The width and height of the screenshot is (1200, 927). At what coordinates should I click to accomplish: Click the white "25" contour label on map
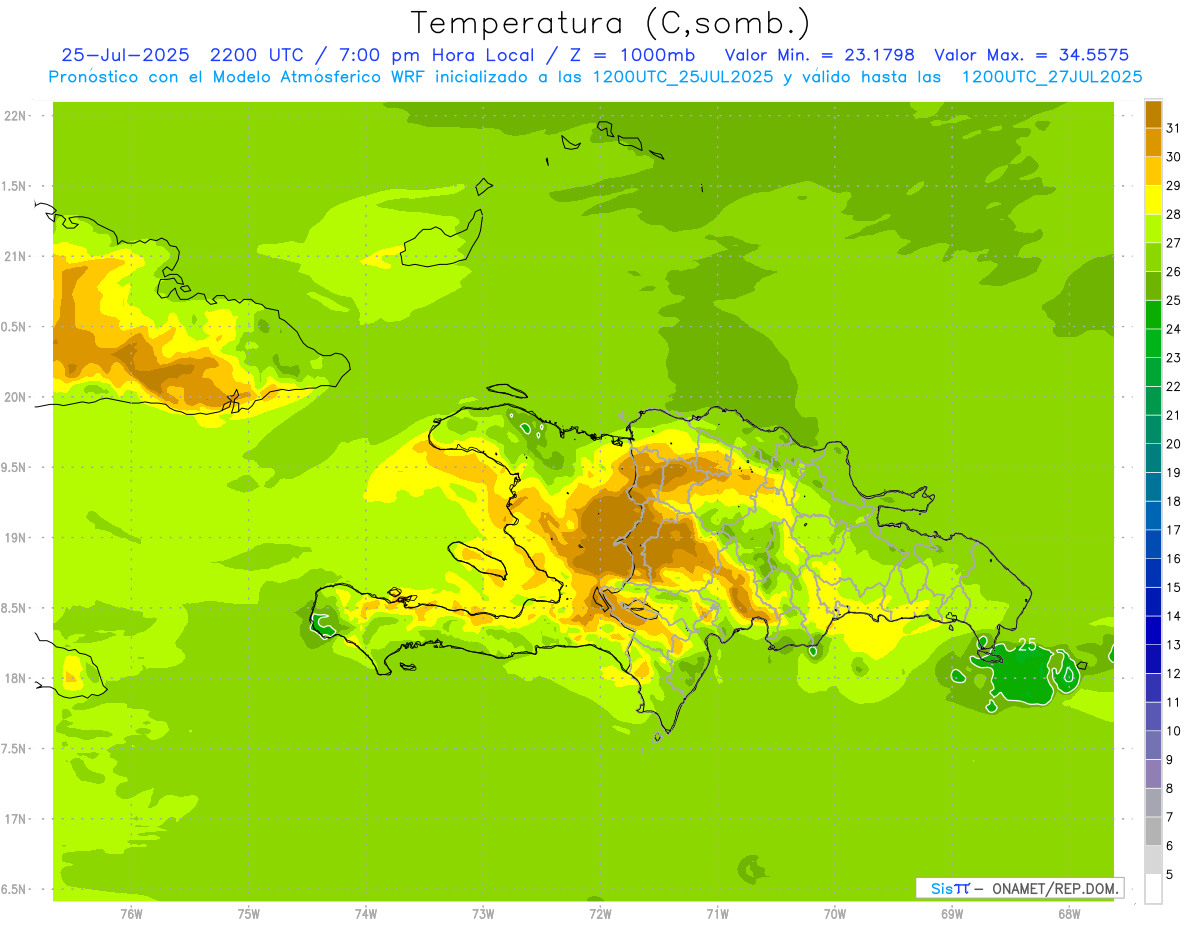(1027, 644)
